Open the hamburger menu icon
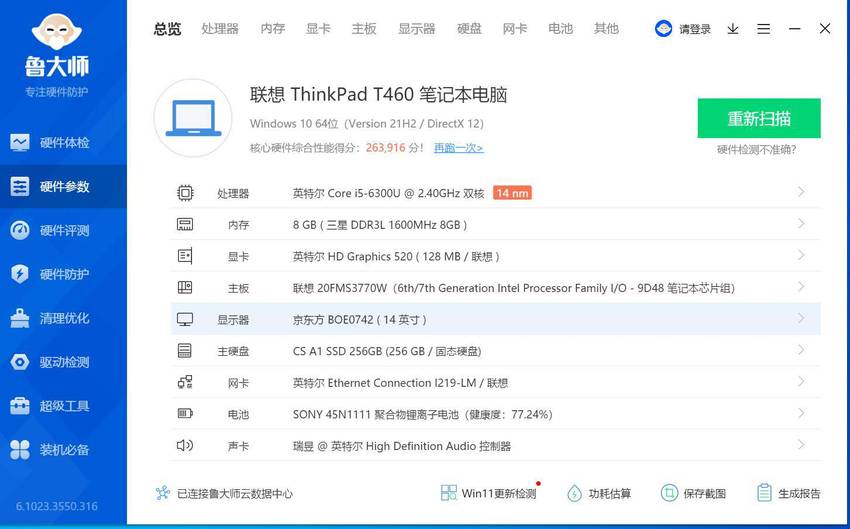Image resolution: width=850 pixels, height=529 pixels. coord(763,29)
